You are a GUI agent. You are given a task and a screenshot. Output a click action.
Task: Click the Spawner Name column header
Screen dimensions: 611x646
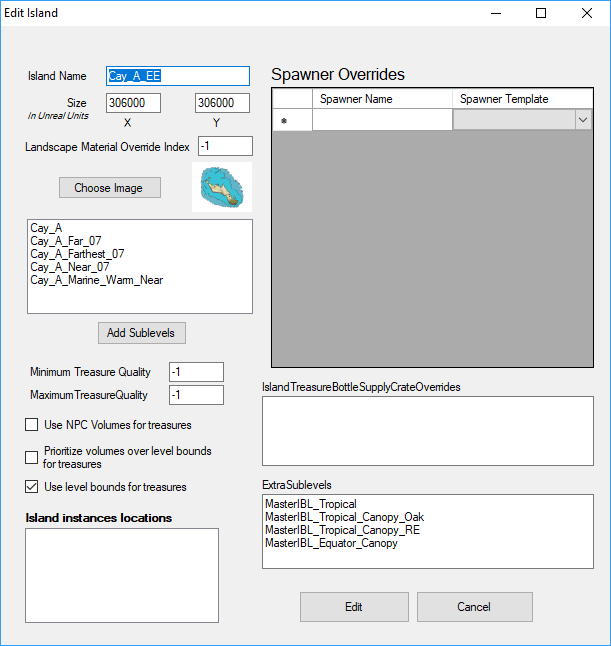pos(382,99)
